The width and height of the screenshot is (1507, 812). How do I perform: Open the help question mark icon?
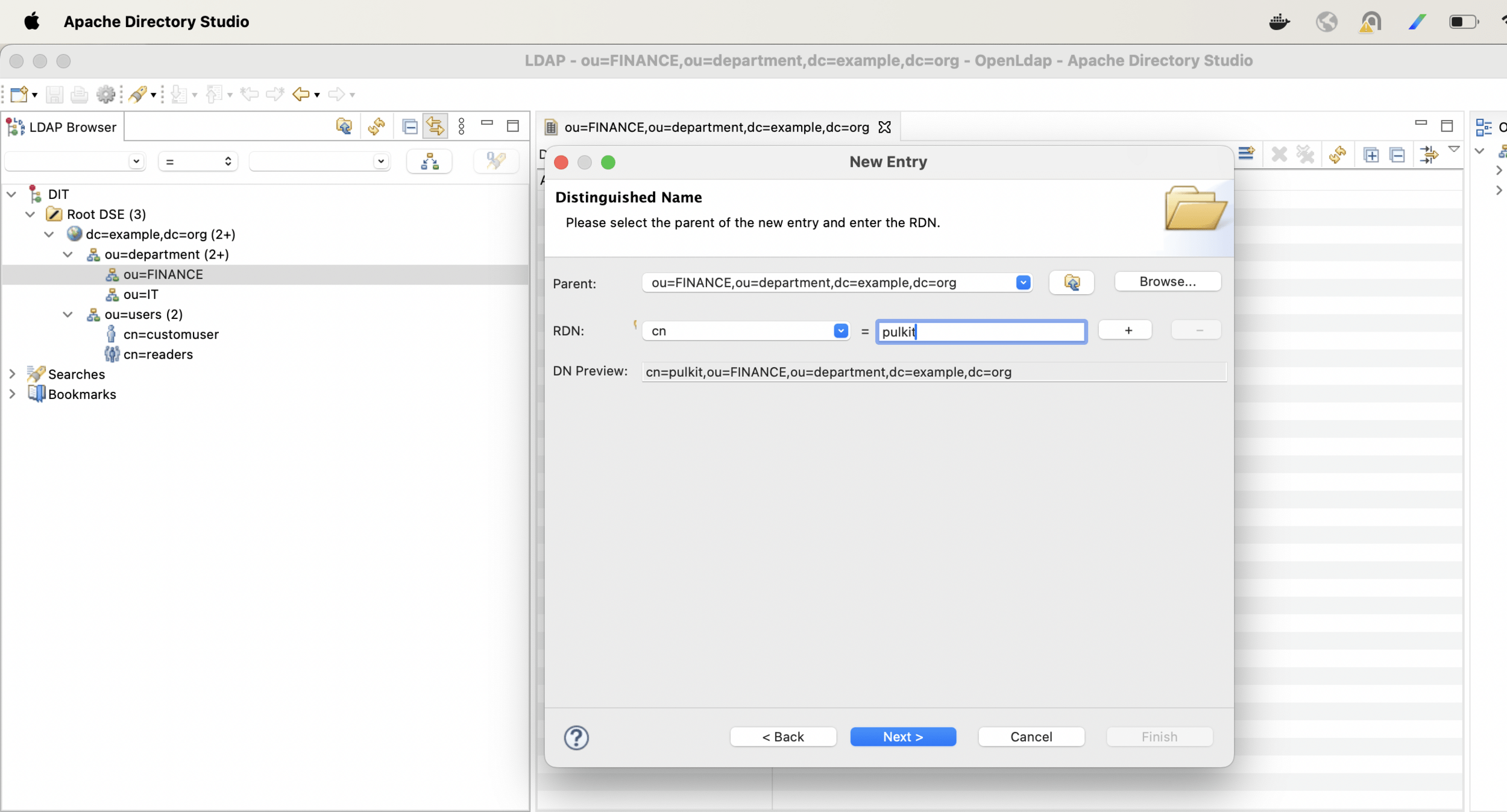point(576,737)
